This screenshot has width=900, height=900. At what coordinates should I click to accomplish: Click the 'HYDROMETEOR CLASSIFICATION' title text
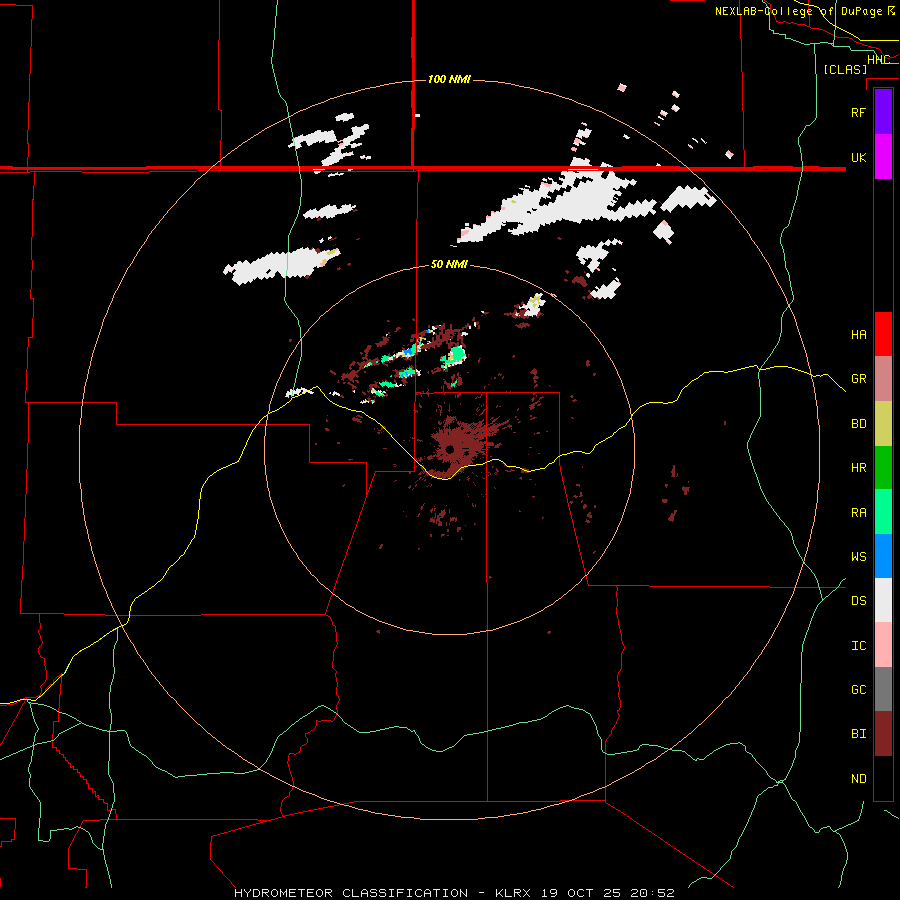tap(351, 893)
